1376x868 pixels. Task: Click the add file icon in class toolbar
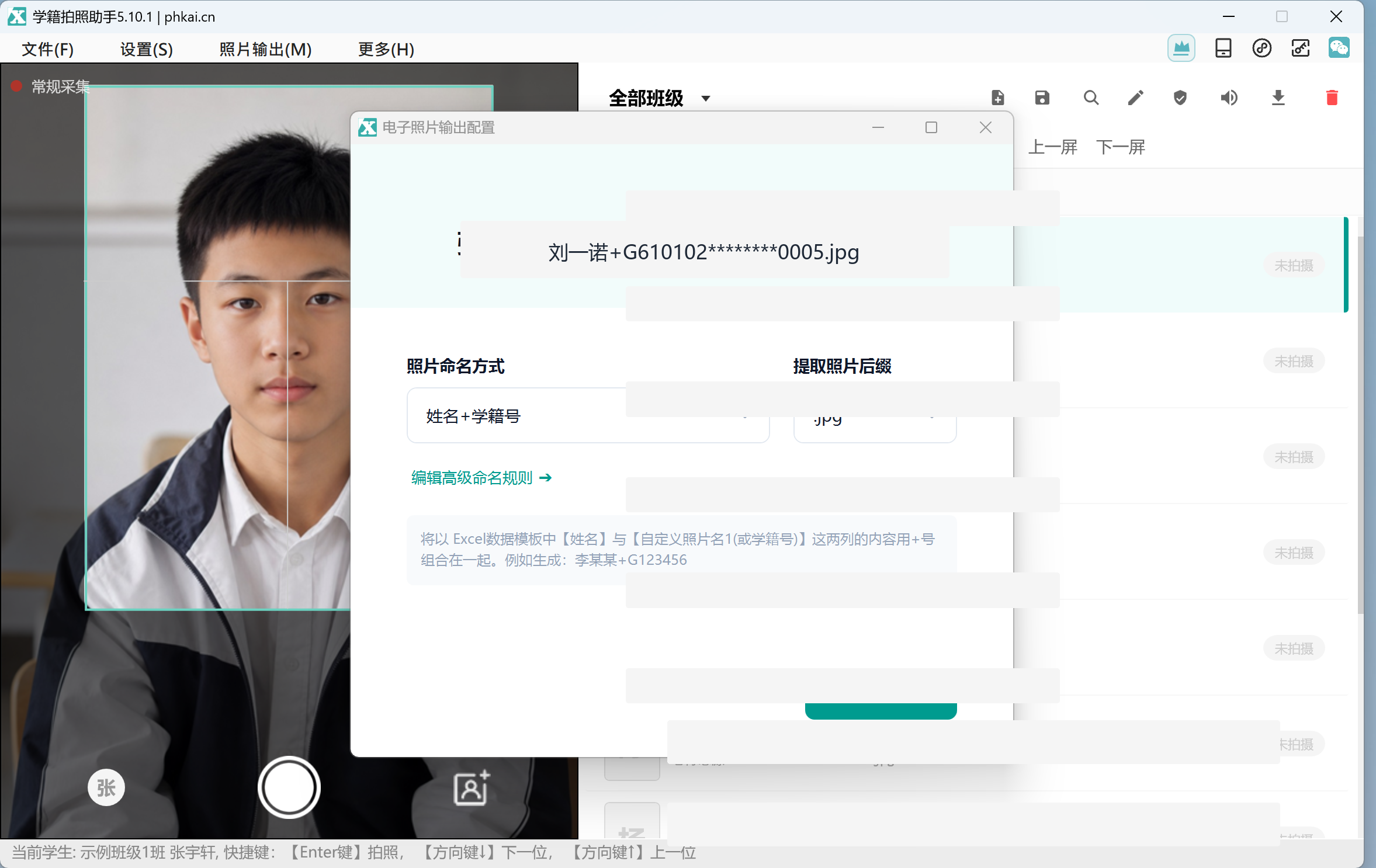coord(998,98)
